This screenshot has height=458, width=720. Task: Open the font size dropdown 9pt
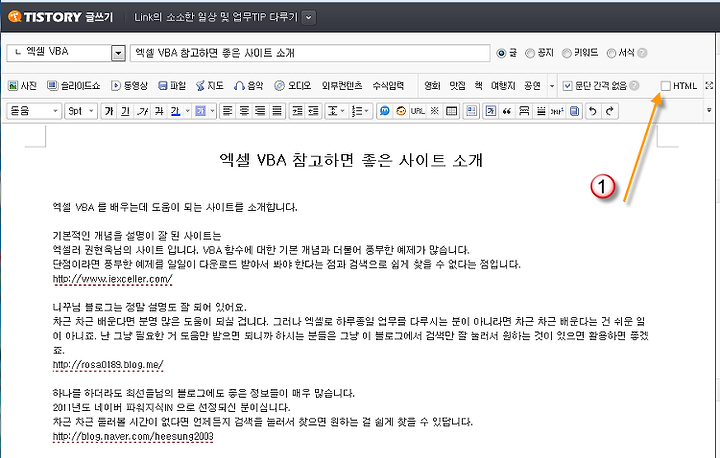[81, 111]
